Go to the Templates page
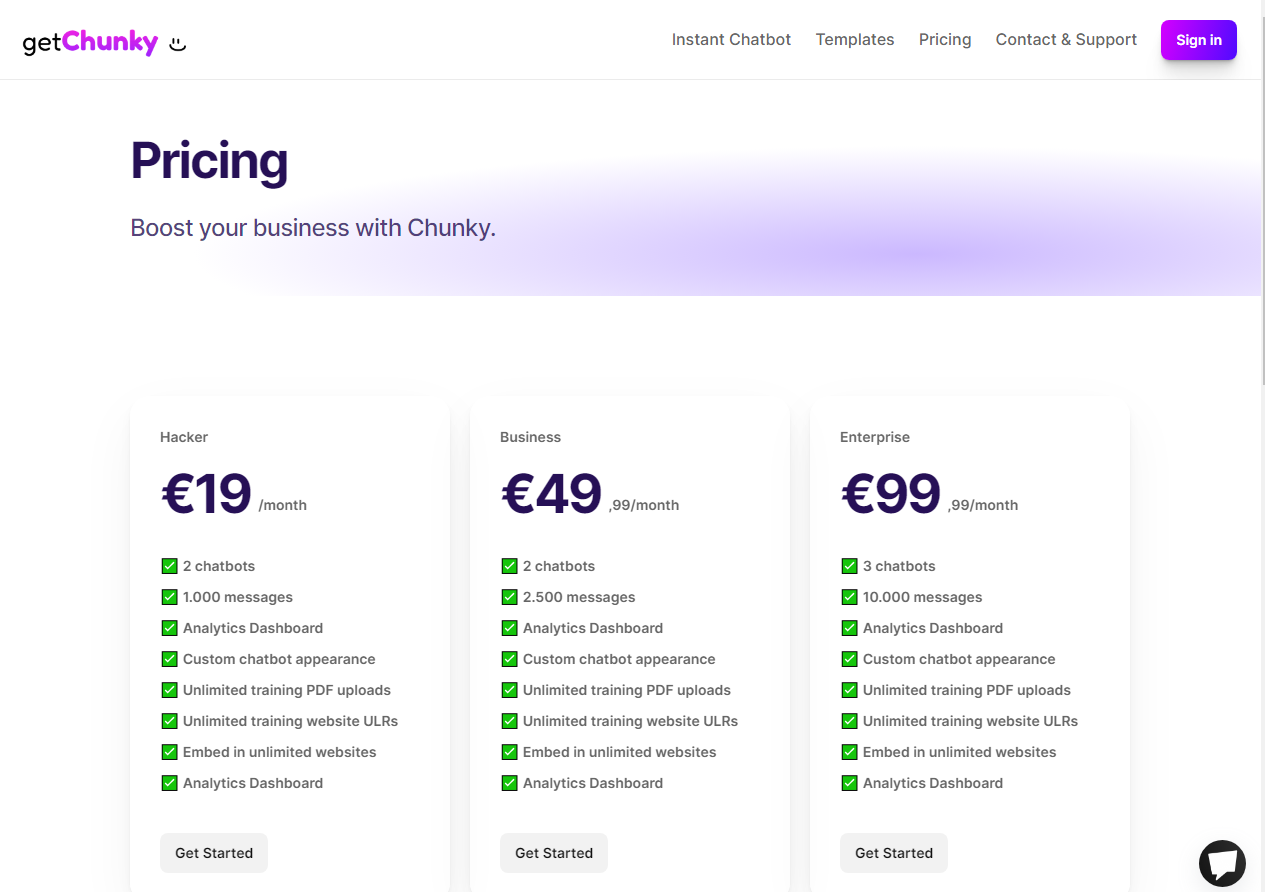1265x892 pixels. click(x=855, y=40)
